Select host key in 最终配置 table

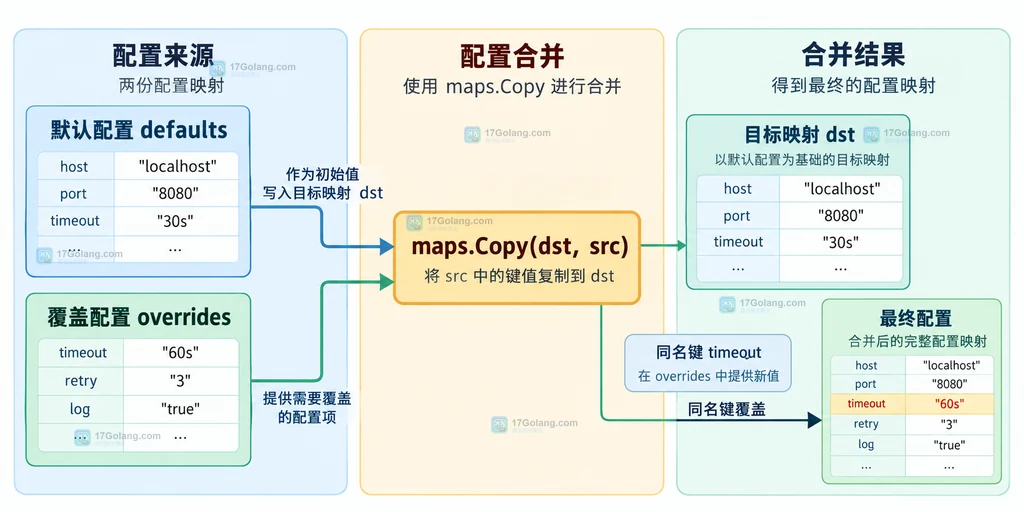(x=866, y=366)
